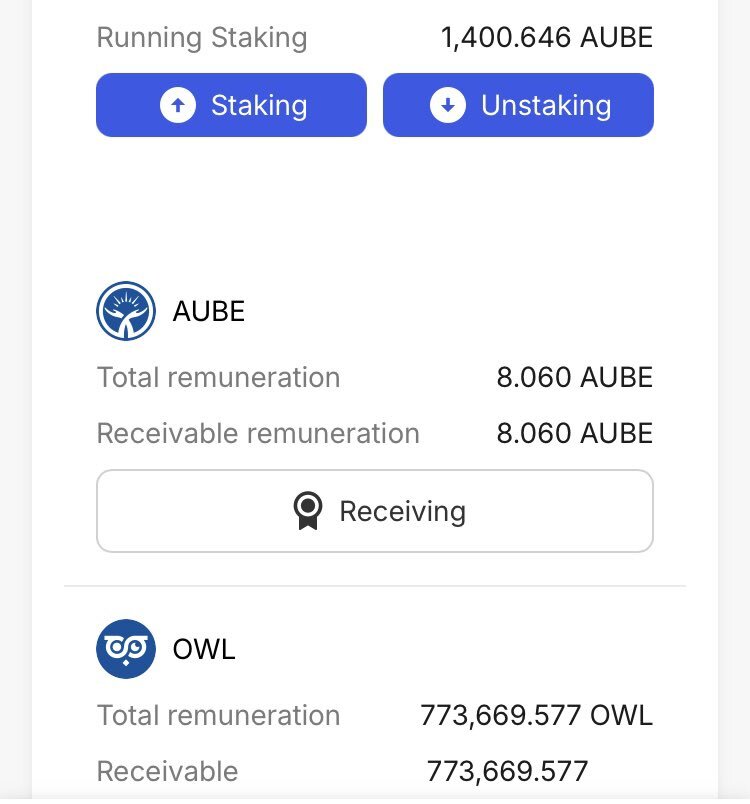Click the Staking button
The image size is (750, 804).
coord(231,105)
